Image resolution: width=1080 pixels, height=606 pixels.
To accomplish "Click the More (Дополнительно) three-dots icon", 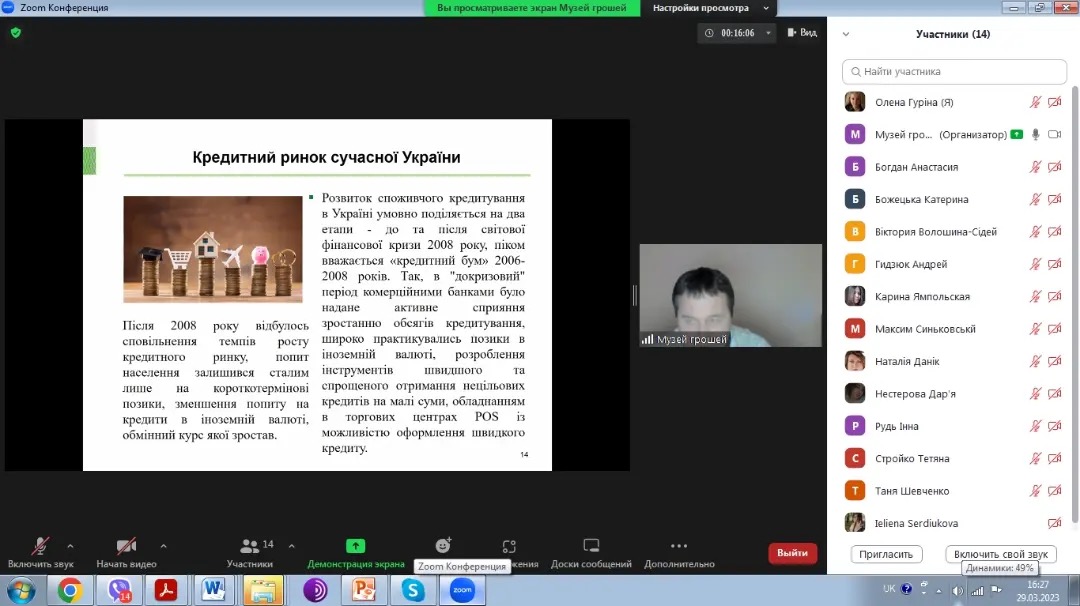I will pyautogui.click(x=679, y=546).
